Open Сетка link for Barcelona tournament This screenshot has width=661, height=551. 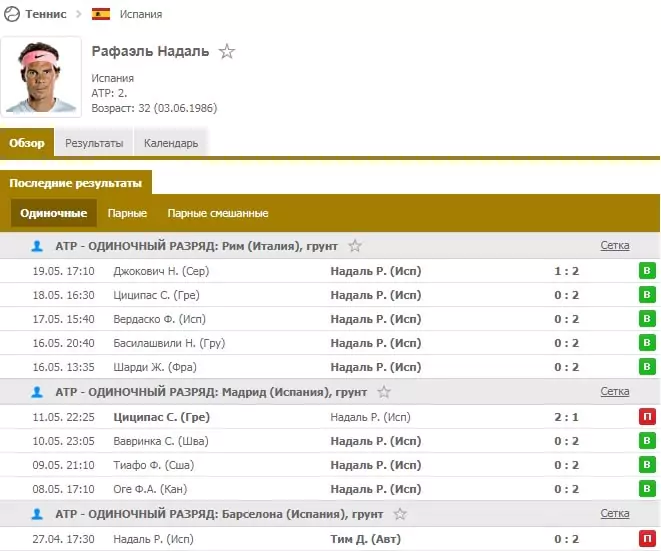click(x=615, y=513)
